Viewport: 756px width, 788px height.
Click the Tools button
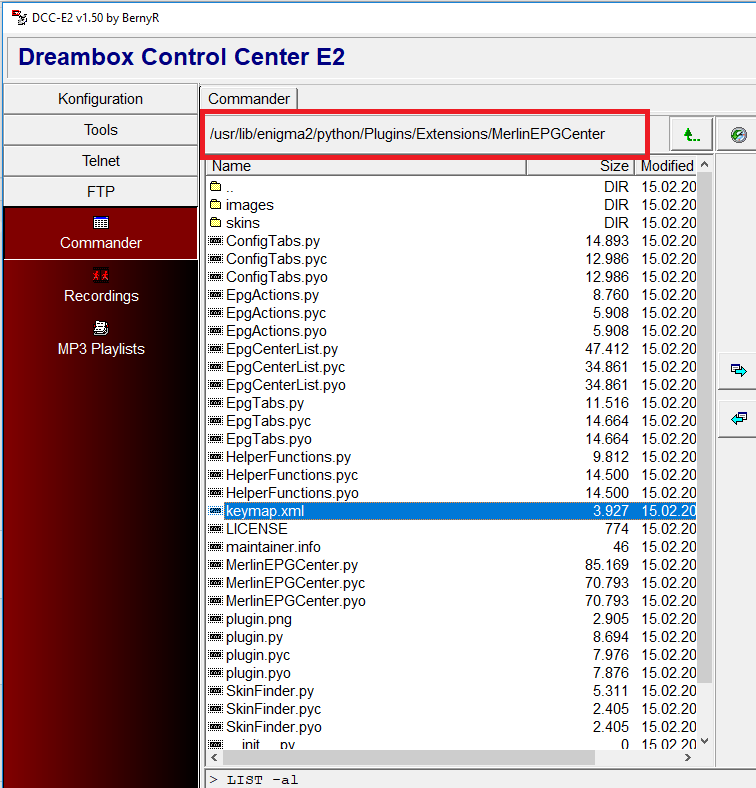[101, 130]
